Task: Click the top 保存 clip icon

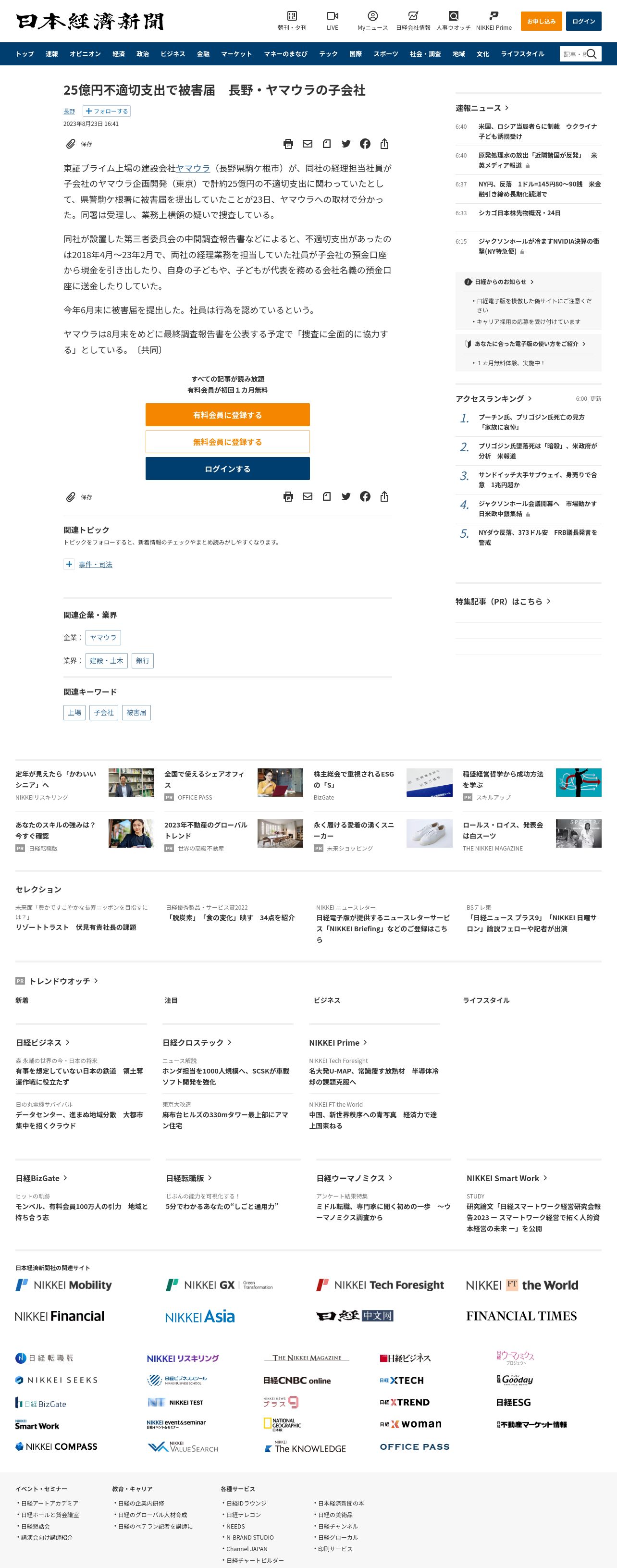Action: (x=71, y=144)
